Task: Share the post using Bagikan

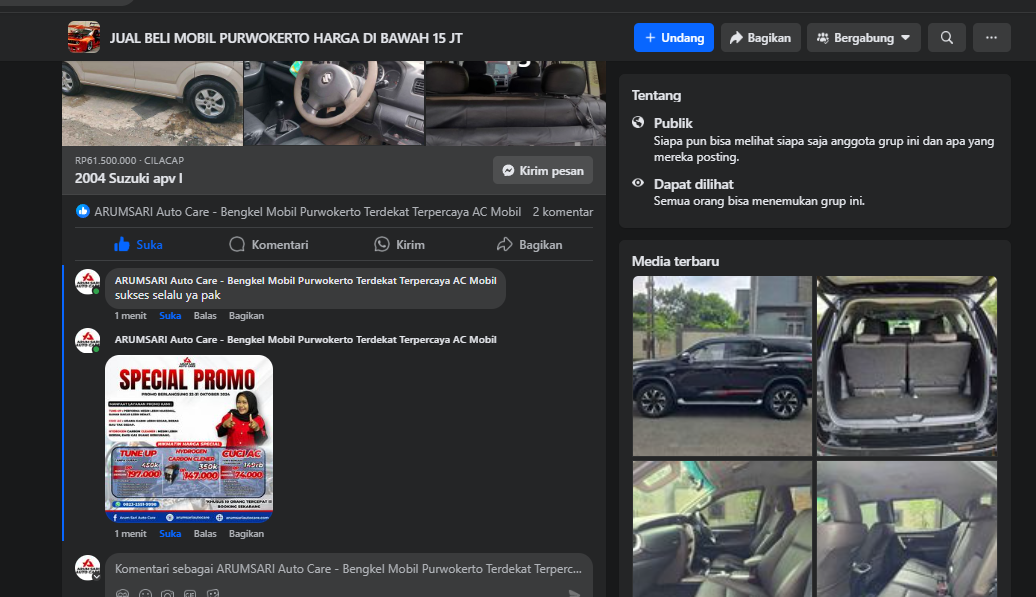Action: click(x=529, y=244)
